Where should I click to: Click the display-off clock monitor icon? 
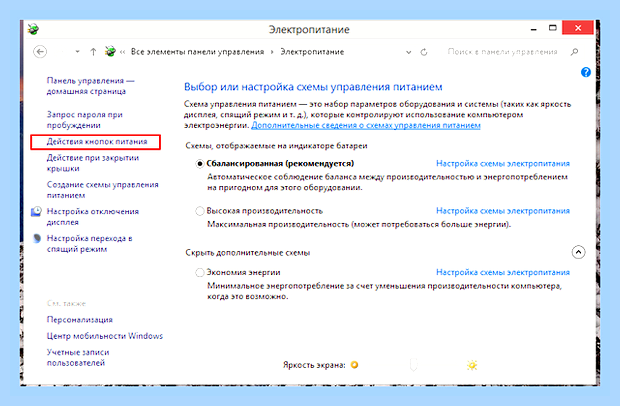click(x=36, y=211)
